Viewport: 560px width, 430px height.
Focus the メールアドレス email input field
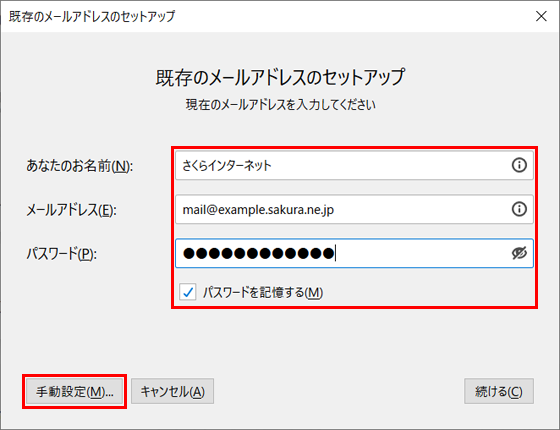[x=354, y=209]
